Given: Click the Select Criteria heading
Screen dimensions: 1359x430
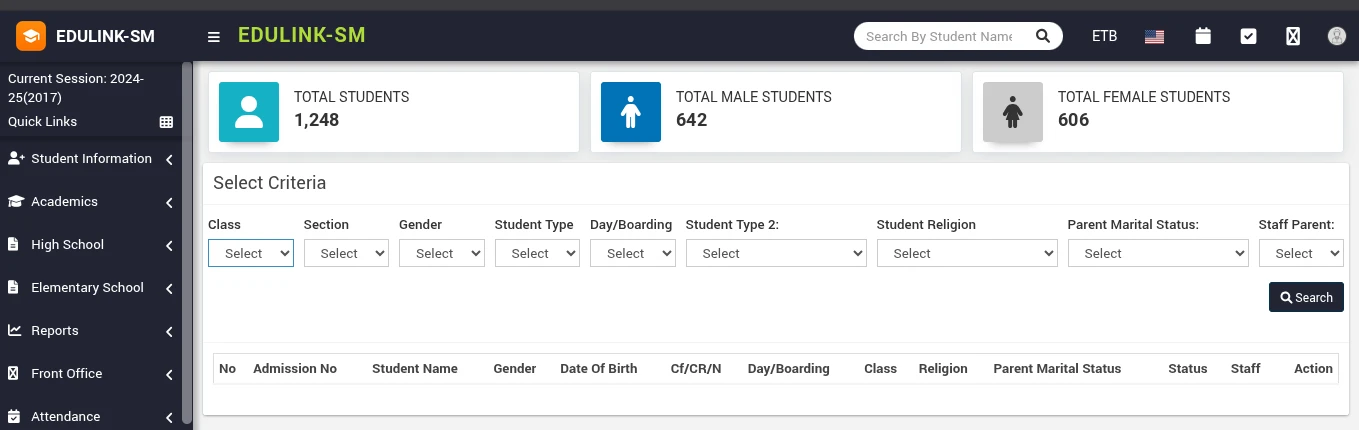Looking at the screenshot, I should point(270,183).
